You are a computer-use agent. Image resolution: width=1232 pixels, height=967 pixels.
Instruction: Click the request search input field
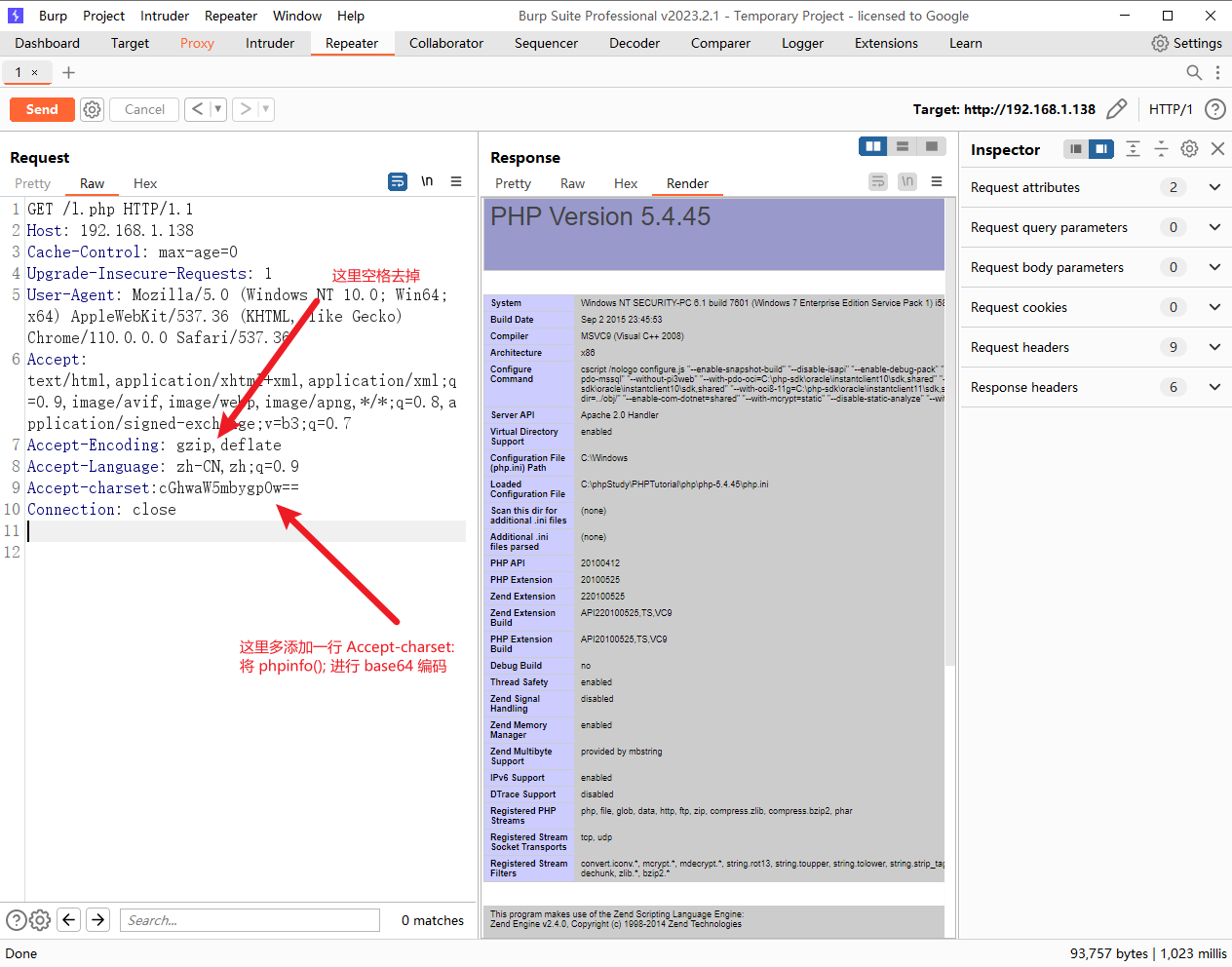tap(250, 920)
